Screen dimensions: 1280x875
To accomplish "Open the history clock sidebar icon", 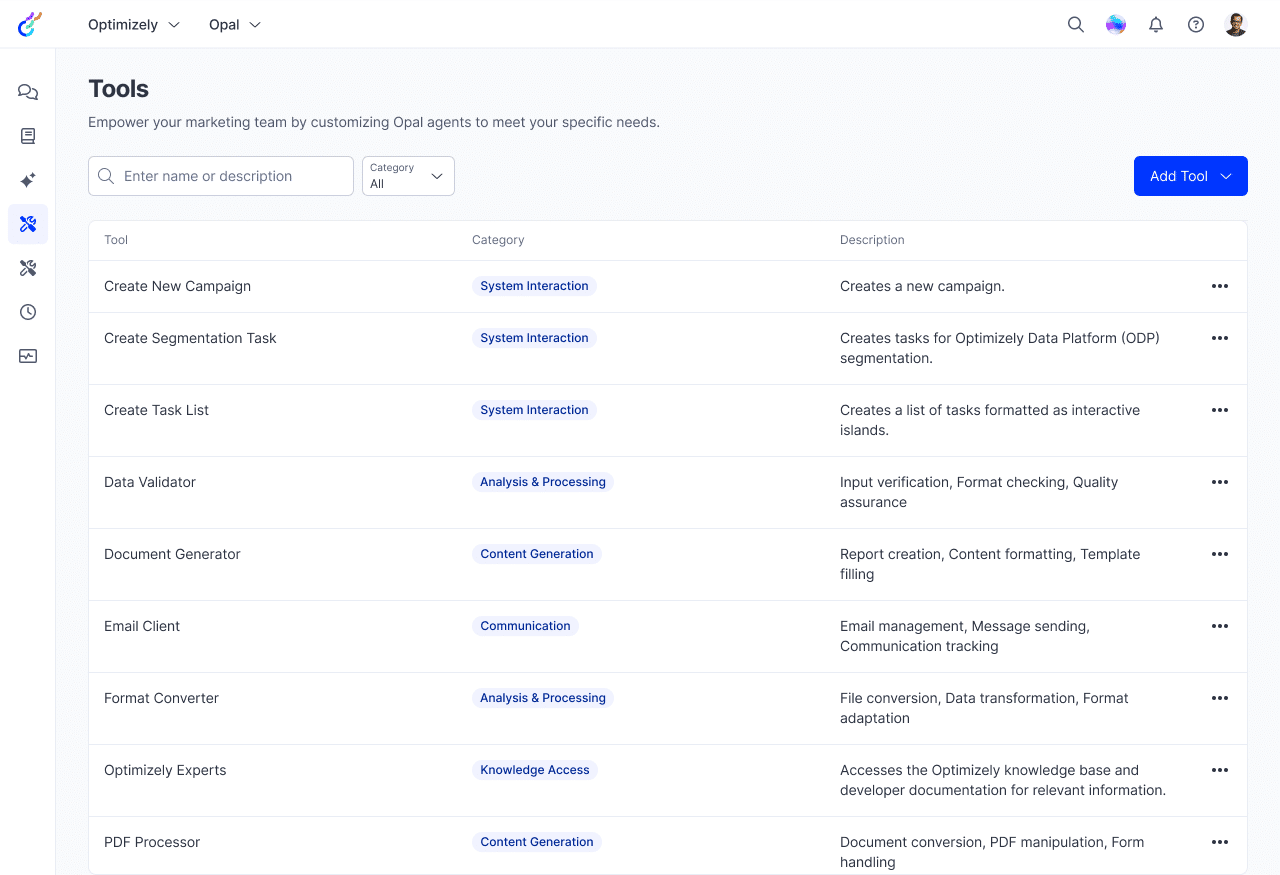I will click(x=28, y=312).
